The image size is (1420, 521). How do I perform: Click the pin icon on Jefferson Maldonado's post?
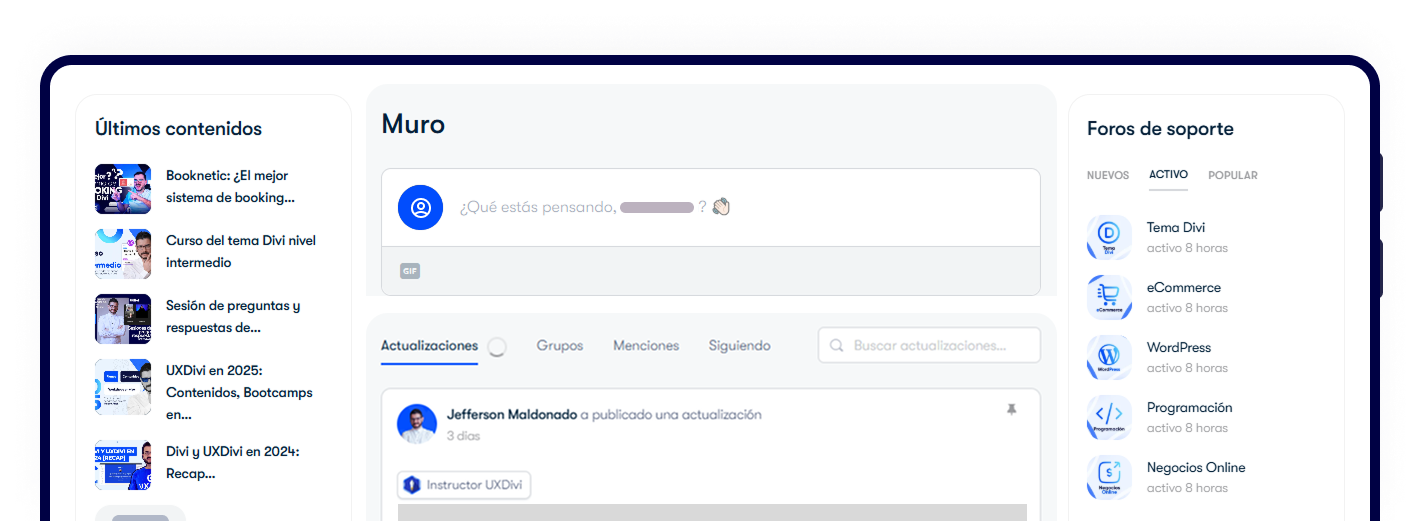click(x=1011, y=410)
